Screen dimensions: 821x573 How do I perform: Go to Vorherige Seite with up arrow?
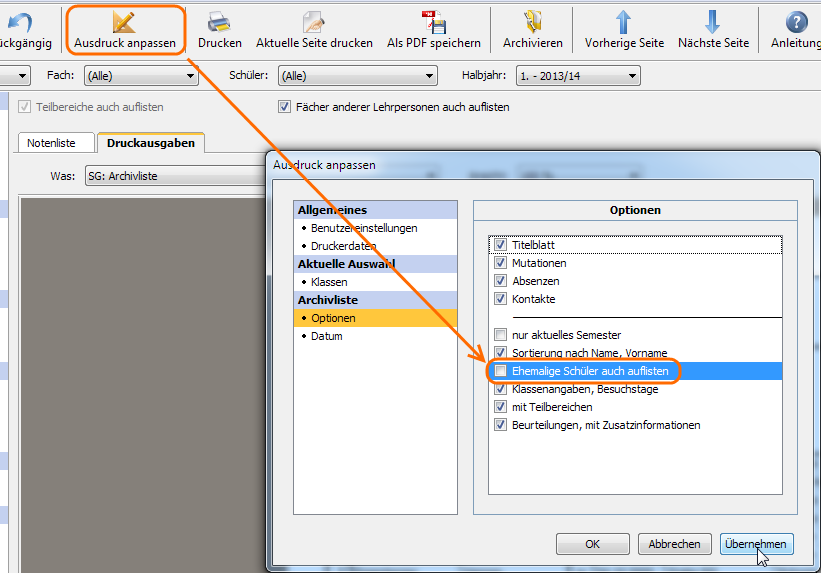click(x=624, y=22)
